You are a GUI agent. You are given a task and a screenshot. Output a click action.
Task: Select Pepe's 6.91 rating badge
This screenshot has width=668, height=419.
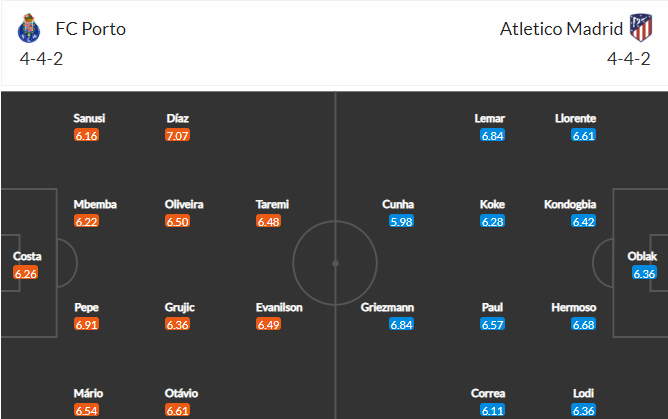click(86, 324)
